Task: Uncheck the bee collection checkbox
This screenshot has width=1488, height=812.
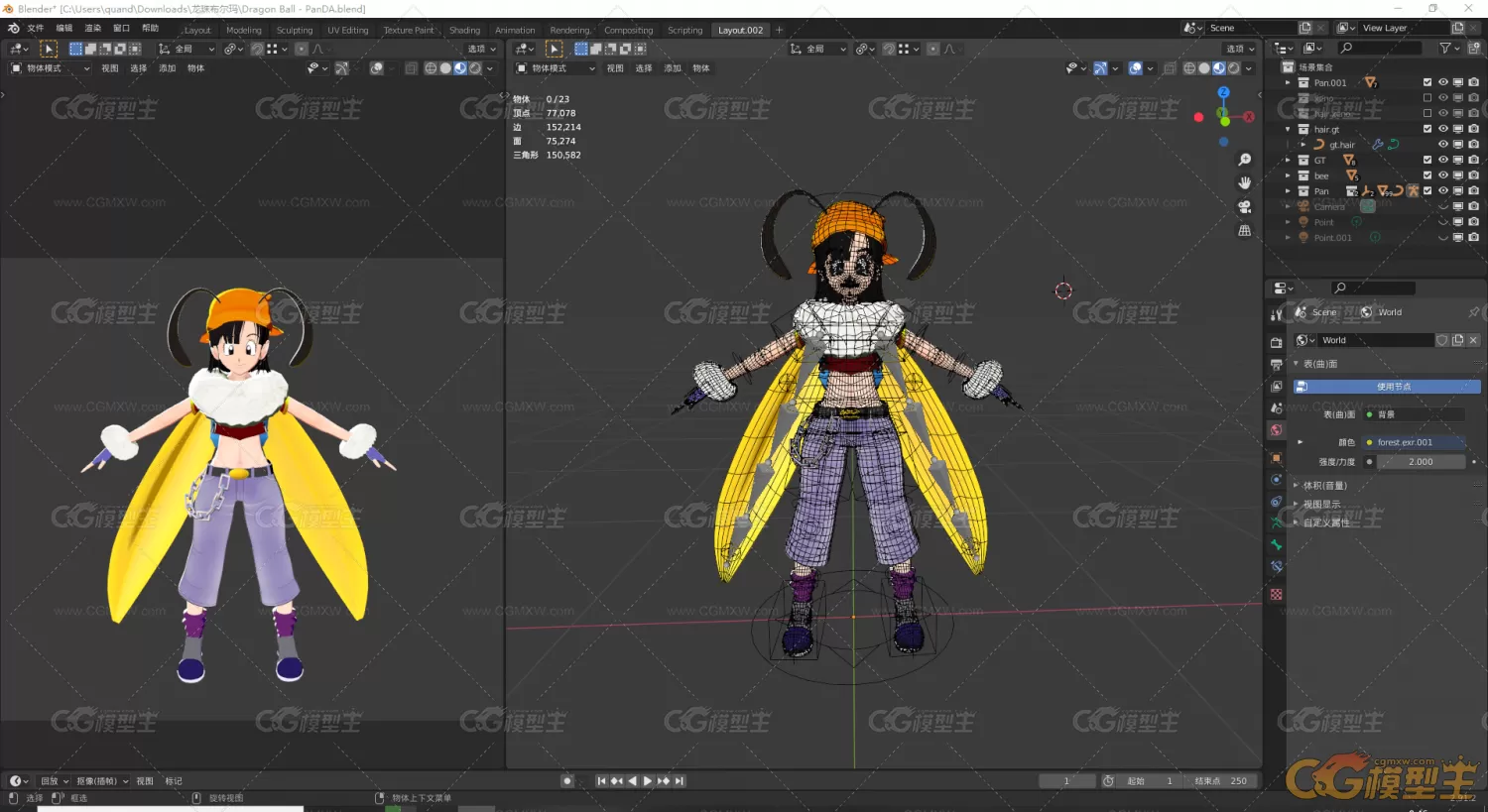Action: (1427, 175)
